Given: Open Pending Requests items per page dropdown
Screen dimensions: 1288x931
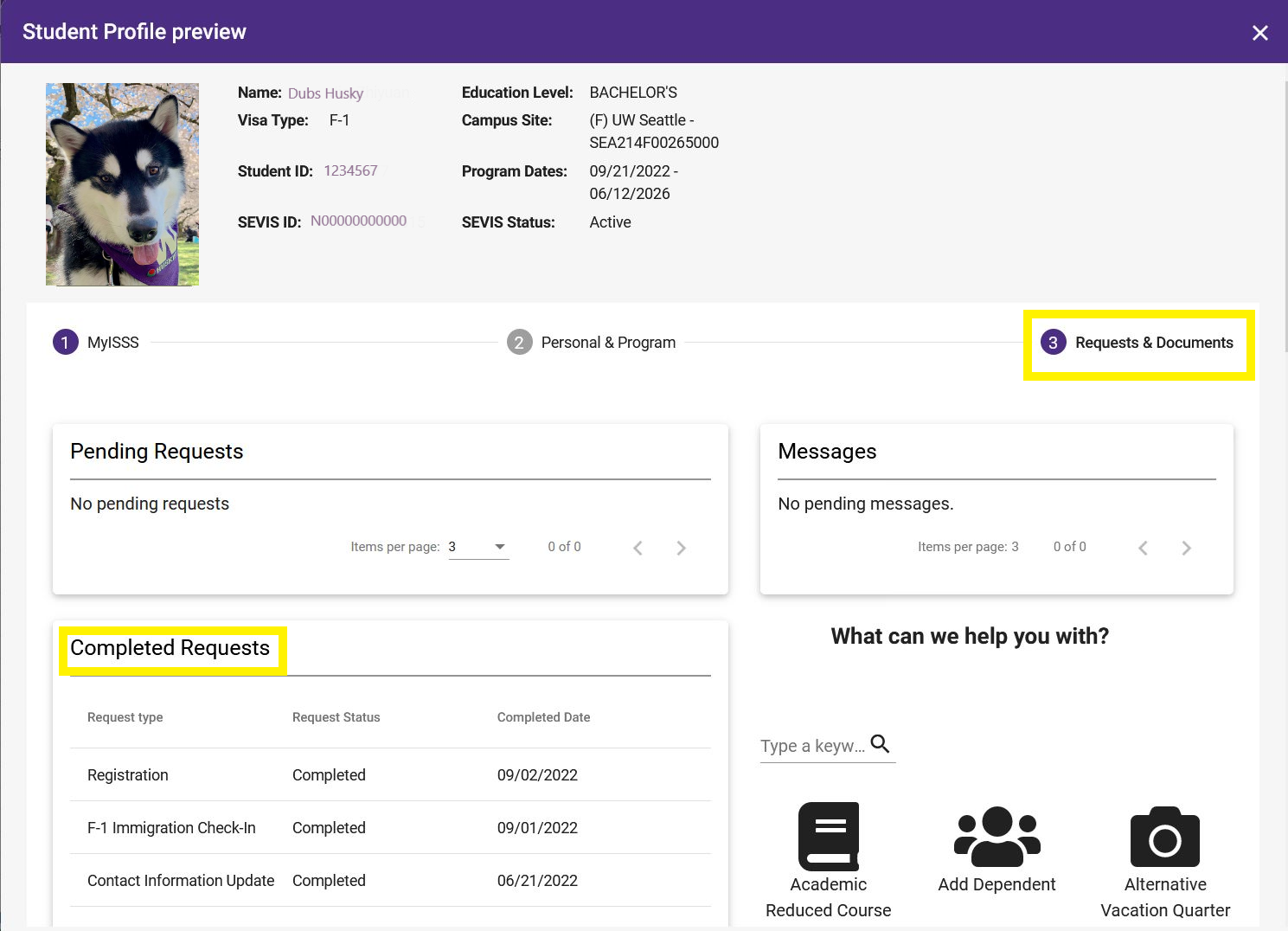Looking at the screenshot, I should pos(478,547).
